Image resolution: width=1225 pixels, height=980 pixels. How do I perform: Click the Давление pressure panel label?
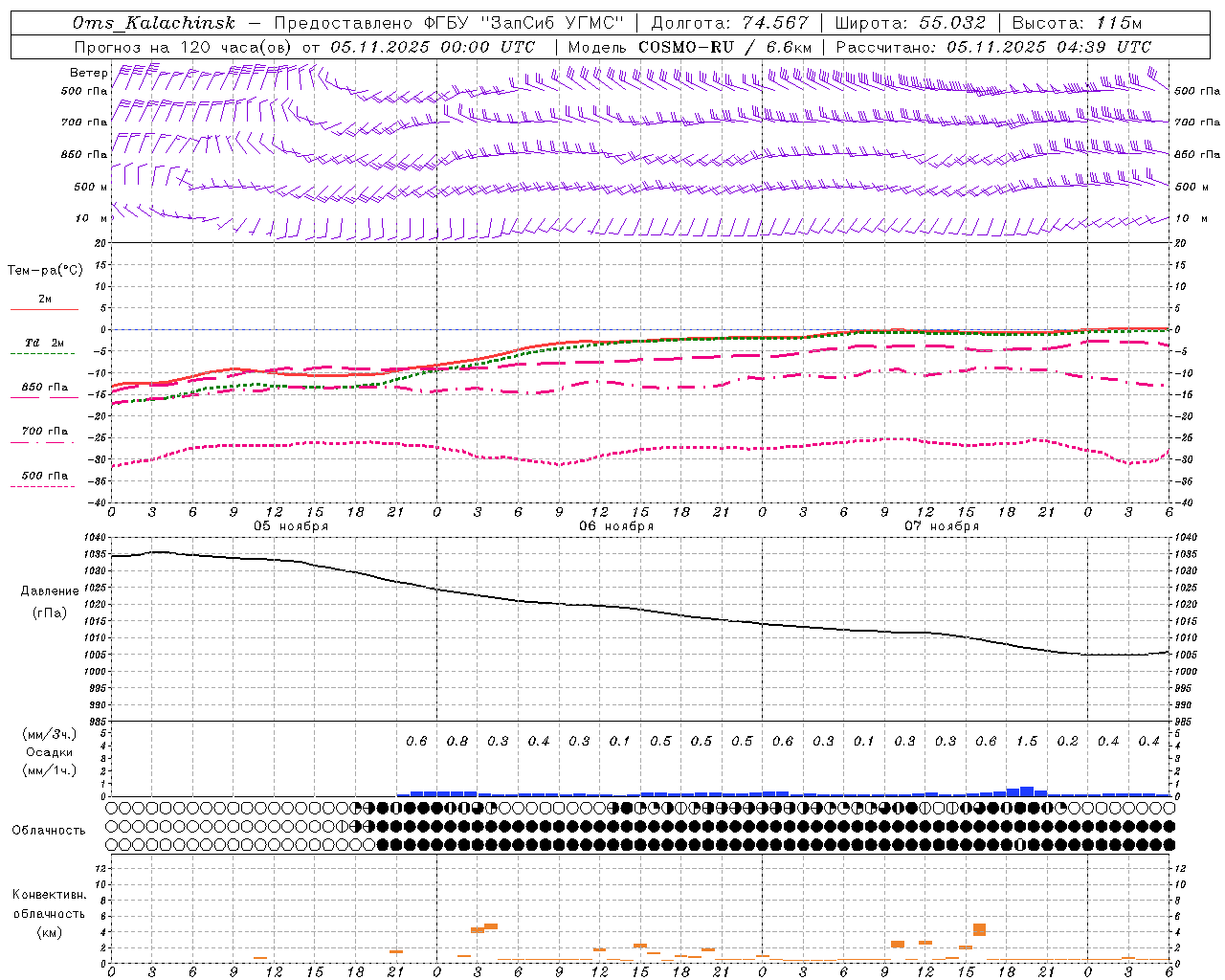(x=50, y=591)
